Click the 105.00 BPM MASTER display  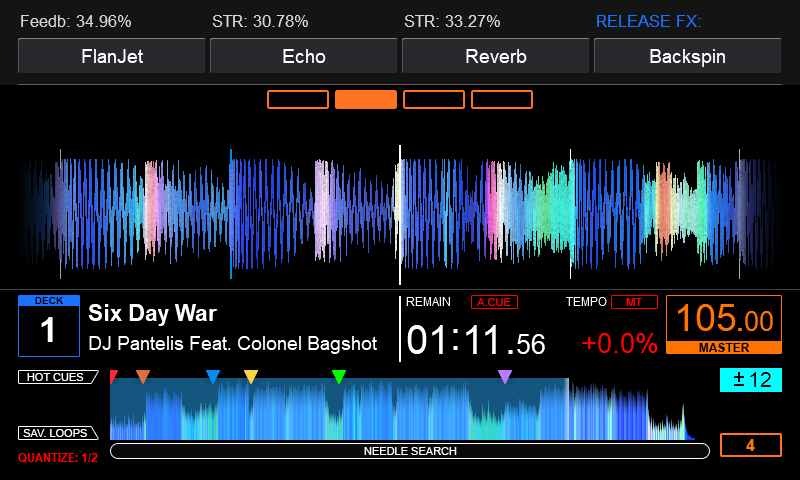tap(724, 324)
